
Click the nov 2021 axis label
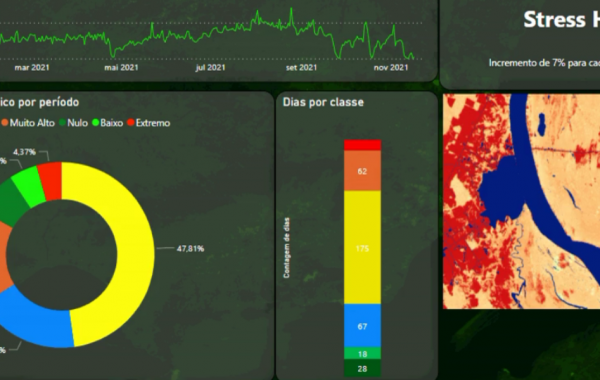click(x=391, y=68)
